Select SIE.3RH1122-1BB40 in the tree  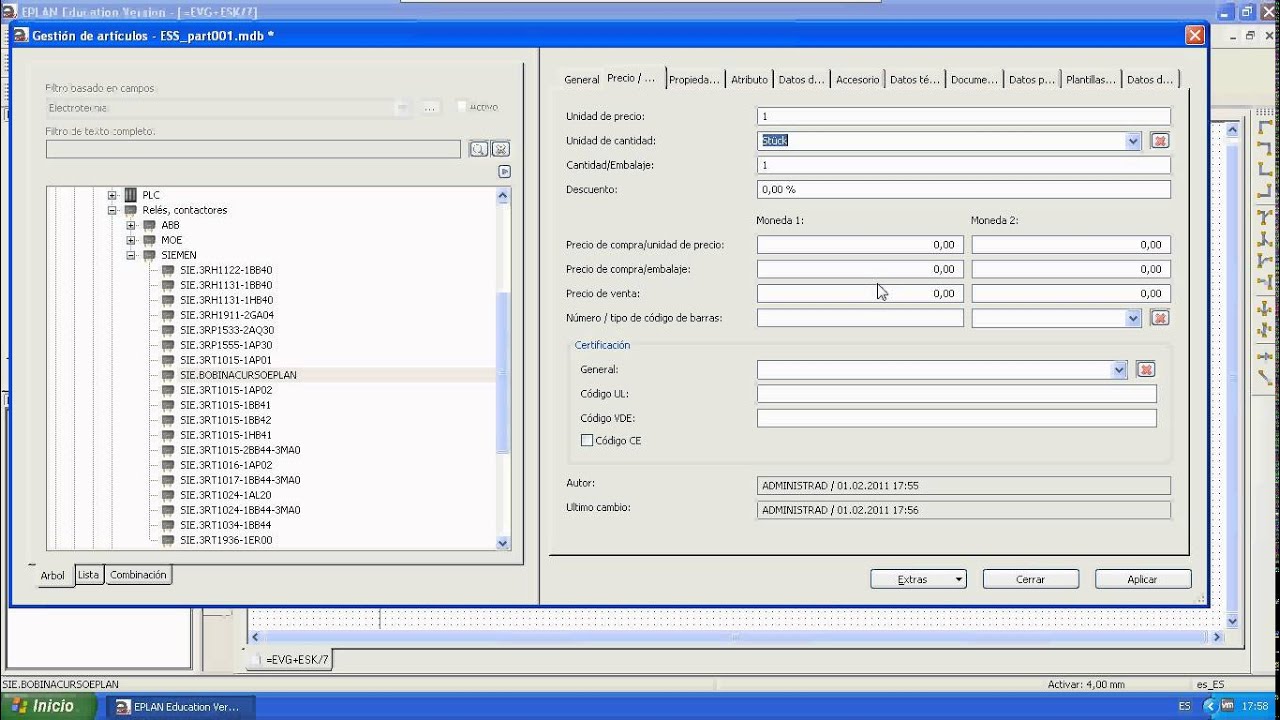point(226,270)
